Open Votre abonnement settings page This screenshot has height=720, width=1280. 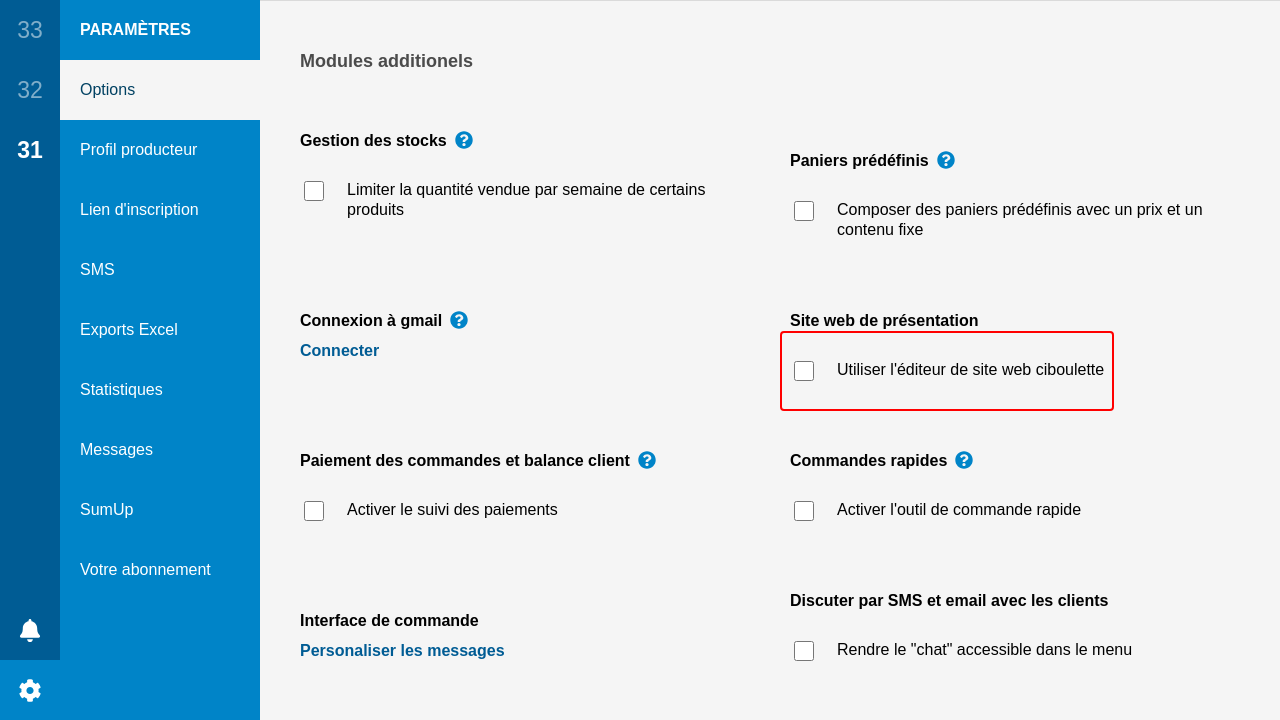coord(145,570)
